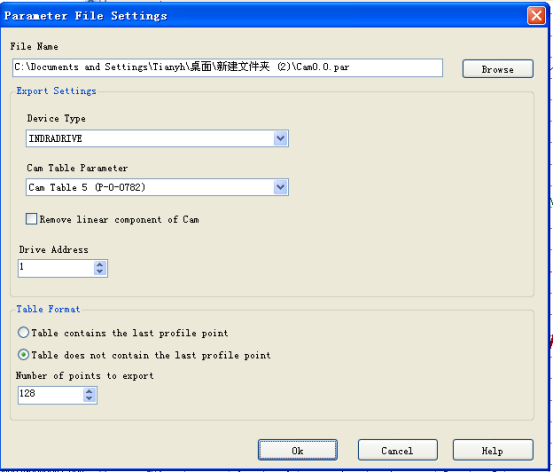Increase Drive Address with up arrow

click(100, 264)
